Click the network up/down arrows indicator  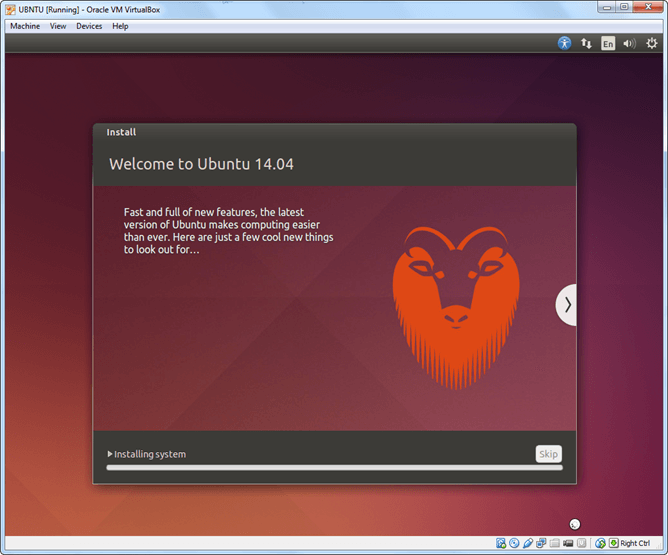[587, 44]
